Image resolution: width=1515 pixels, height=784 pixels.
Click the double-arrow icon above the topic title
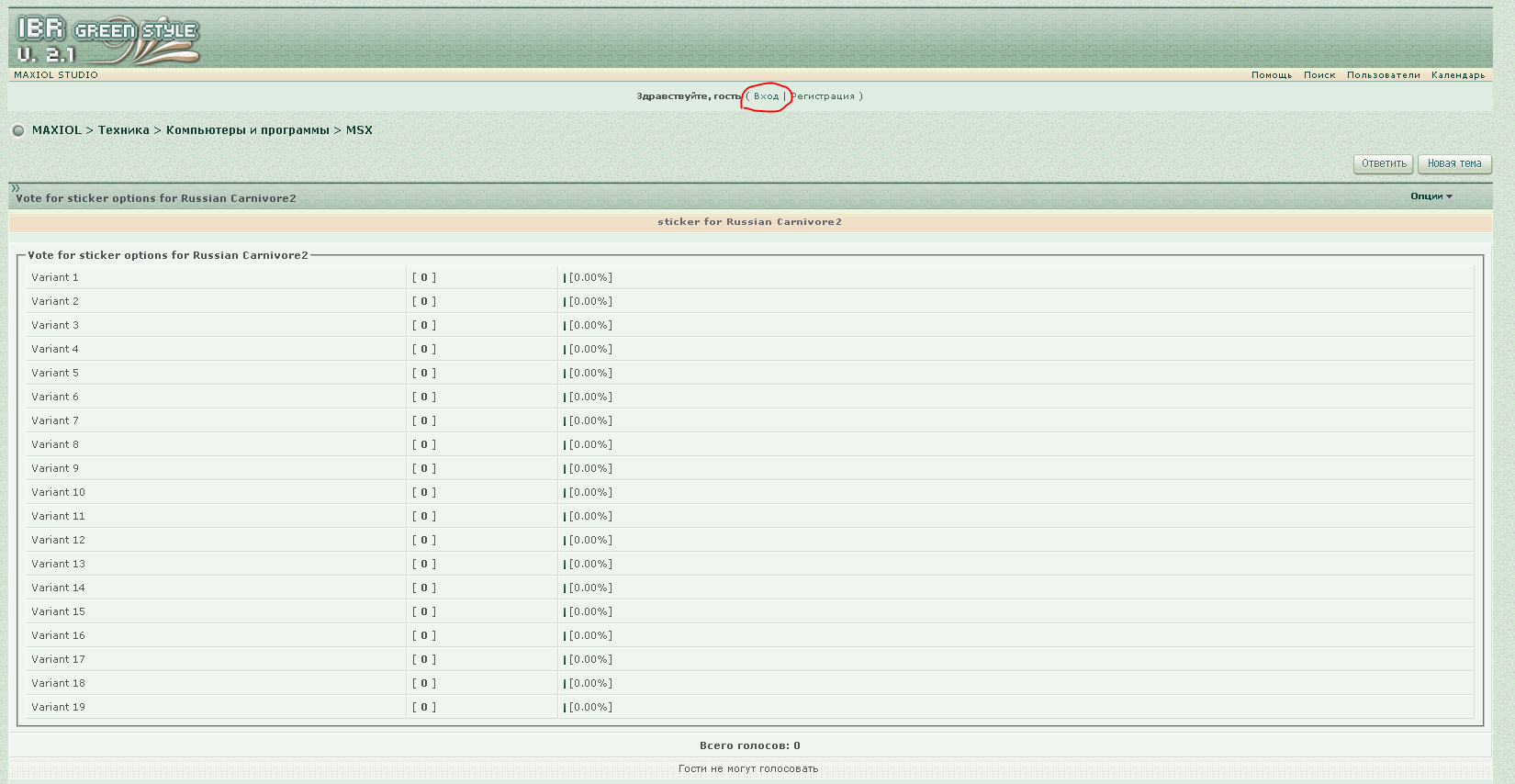tap(15, 188)
